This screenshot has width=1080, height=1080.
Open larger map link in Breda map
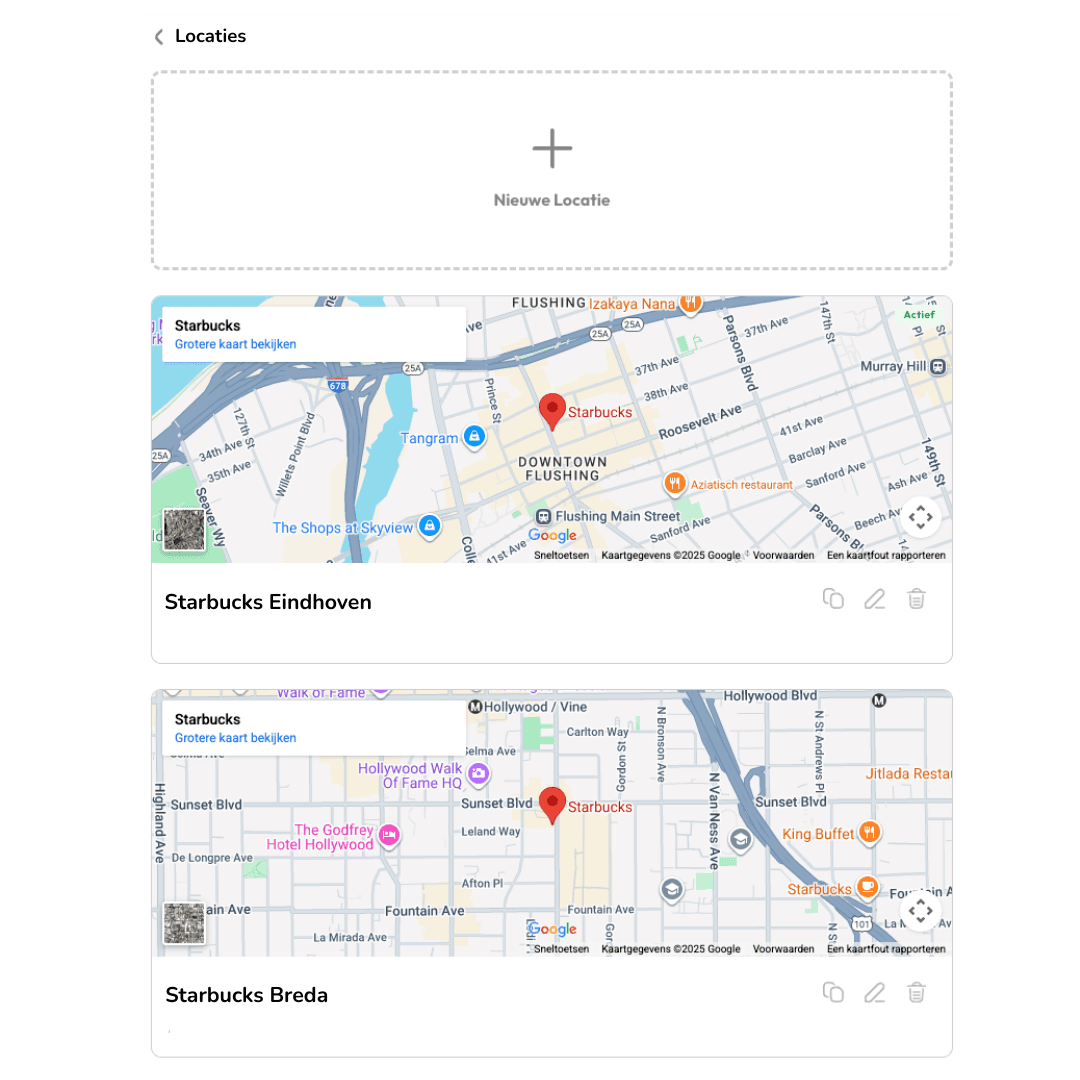[x=235, y=738]
